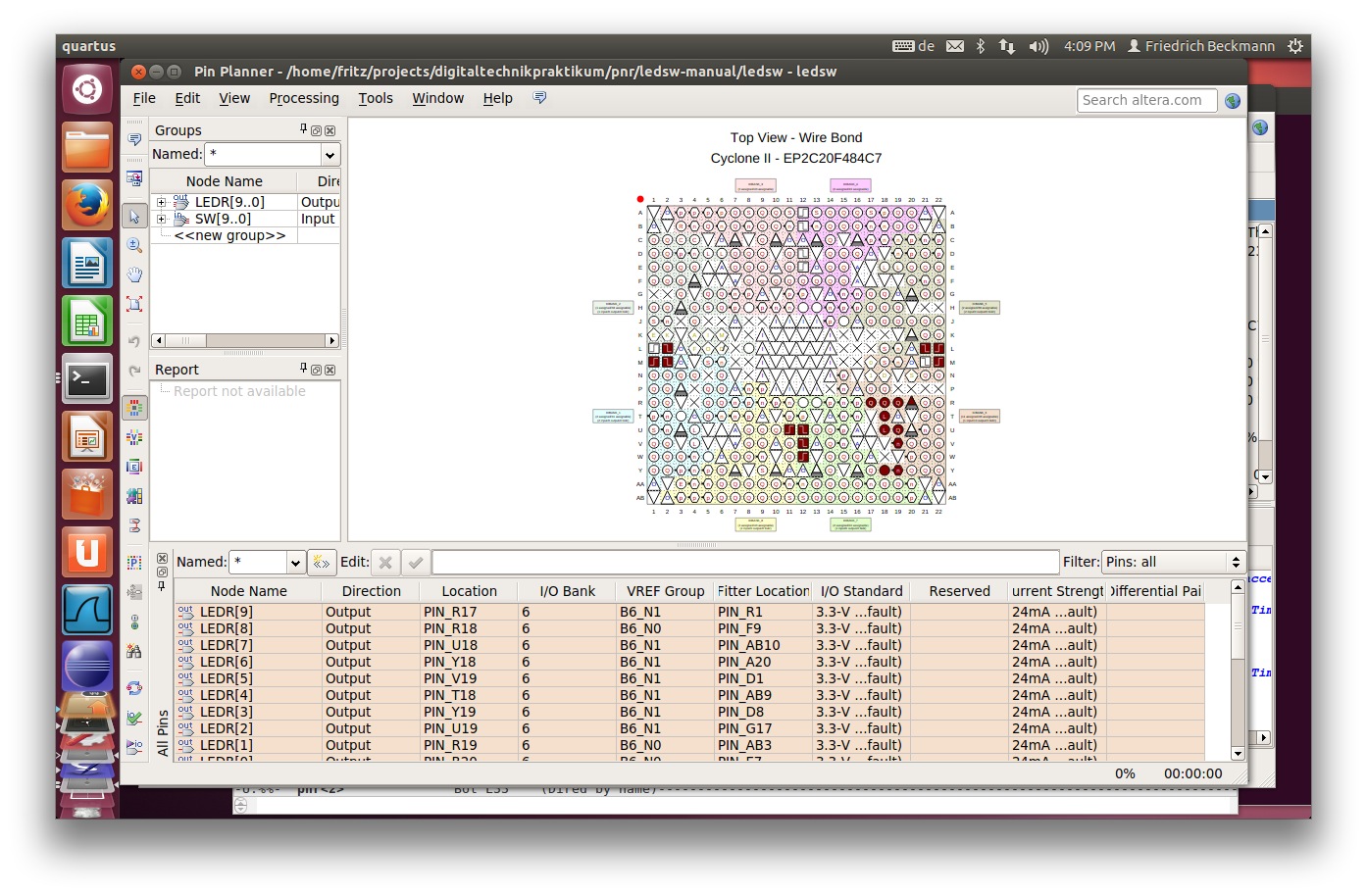Click the show VREF groups icon
Screen dimensions: 1367x896
(134, 437)
